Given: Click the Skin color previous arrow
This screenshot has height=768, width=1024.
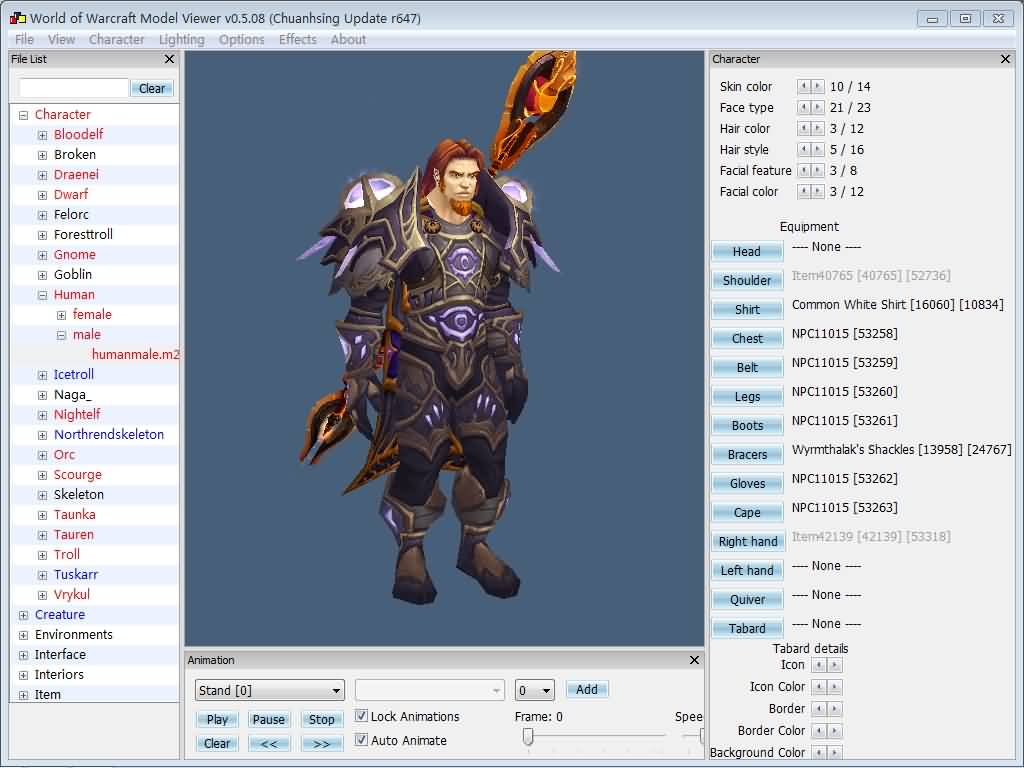Looking at the screenshot, I should (804, 86).
